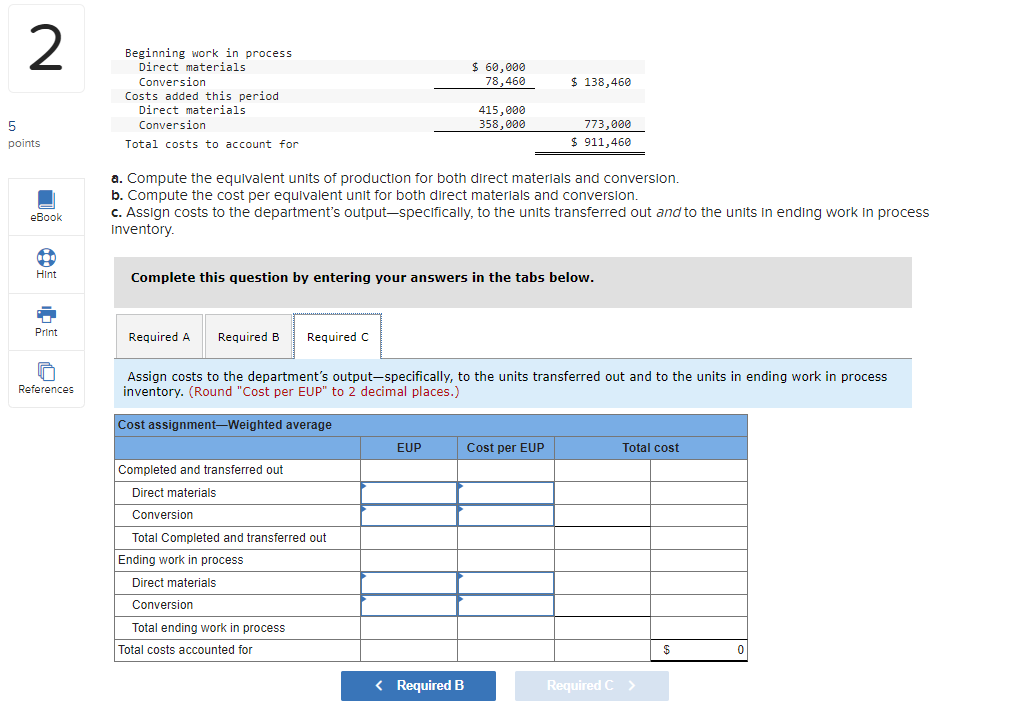Select the Required C tab

click(337, 336)
